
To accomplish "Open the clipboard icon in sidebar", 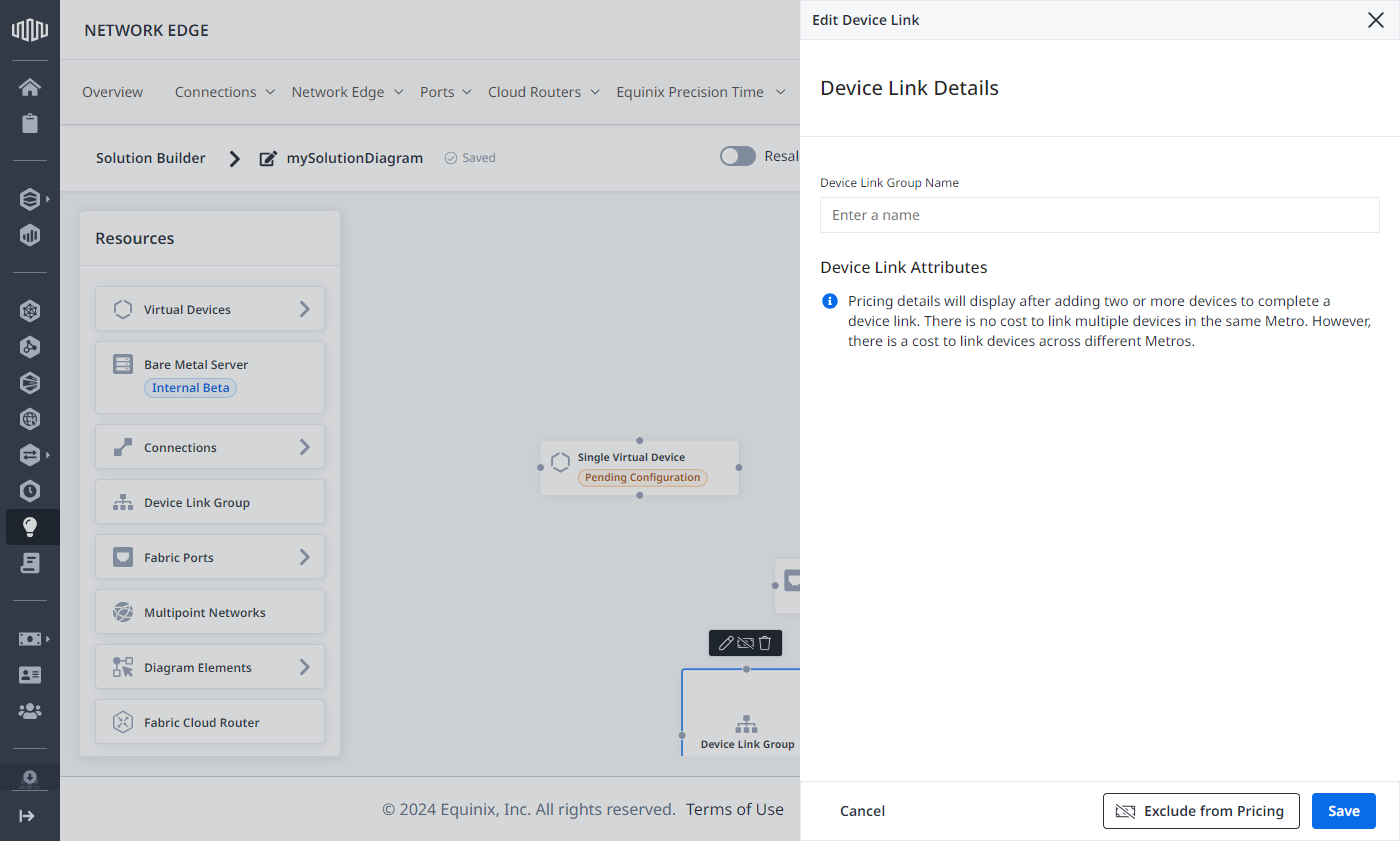I will 30,124.
